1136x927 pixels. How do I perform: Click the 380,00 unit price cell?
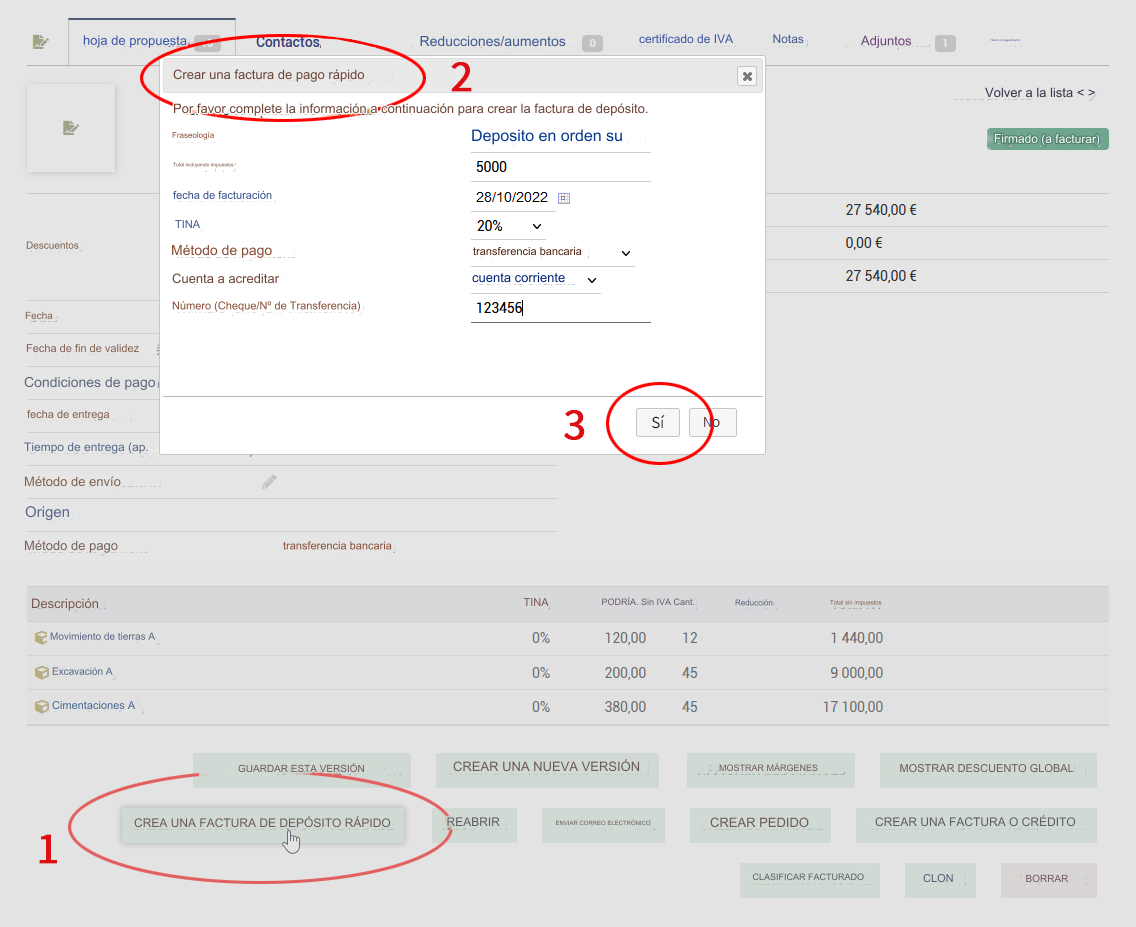[625, 707]
